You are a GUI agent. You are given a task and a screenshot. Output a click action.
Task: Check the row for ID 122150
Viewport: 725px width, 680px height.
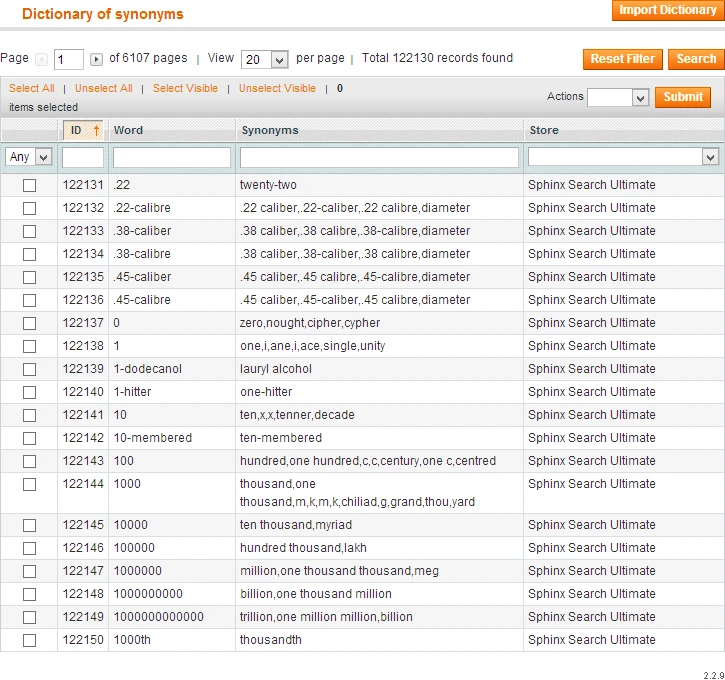(29, 640)
